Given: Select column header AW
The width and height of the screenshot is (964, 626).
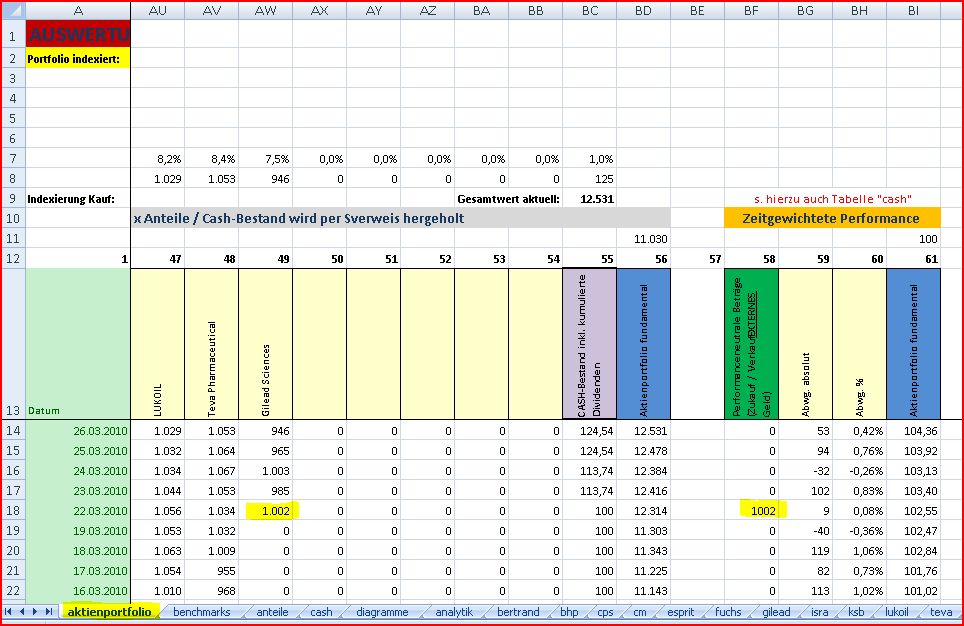Looking at the screenshot, I should 266,9.
